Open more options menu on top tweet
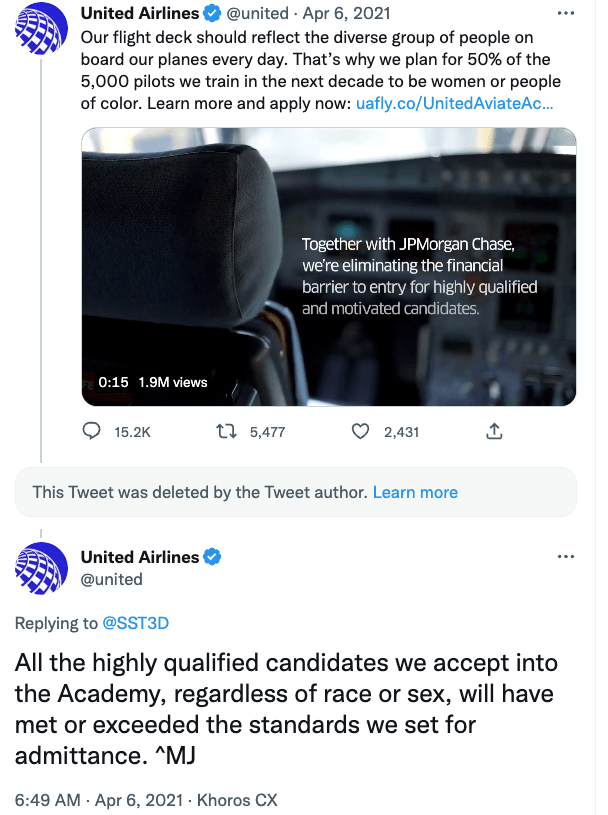 click(565, 14)
